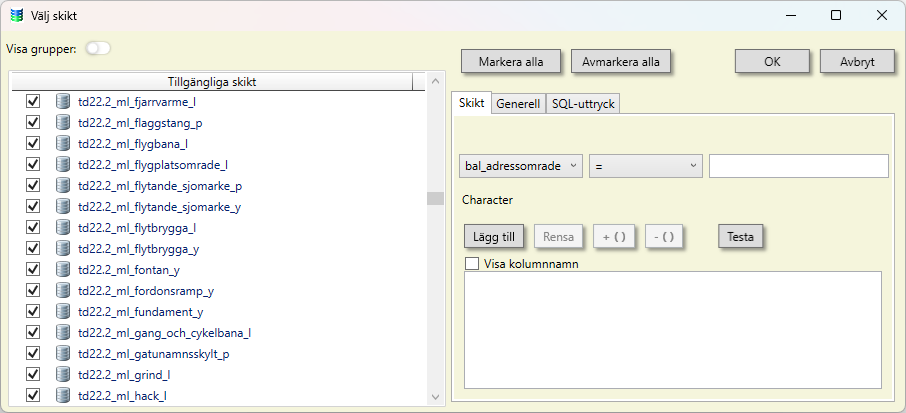Open the equals operator dropdown
Screen dimensions: 906x413
(x=645, y=167)
